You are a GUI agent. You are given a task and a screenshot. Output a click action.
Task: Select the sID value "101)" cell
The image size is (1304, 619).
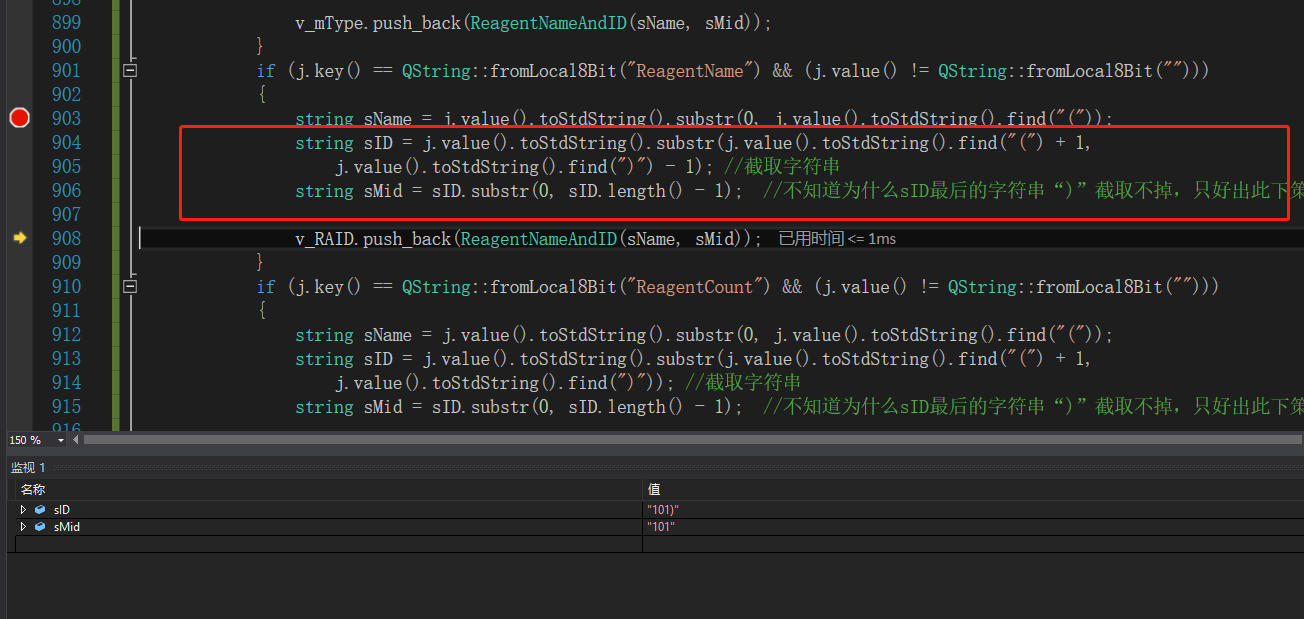663,510
